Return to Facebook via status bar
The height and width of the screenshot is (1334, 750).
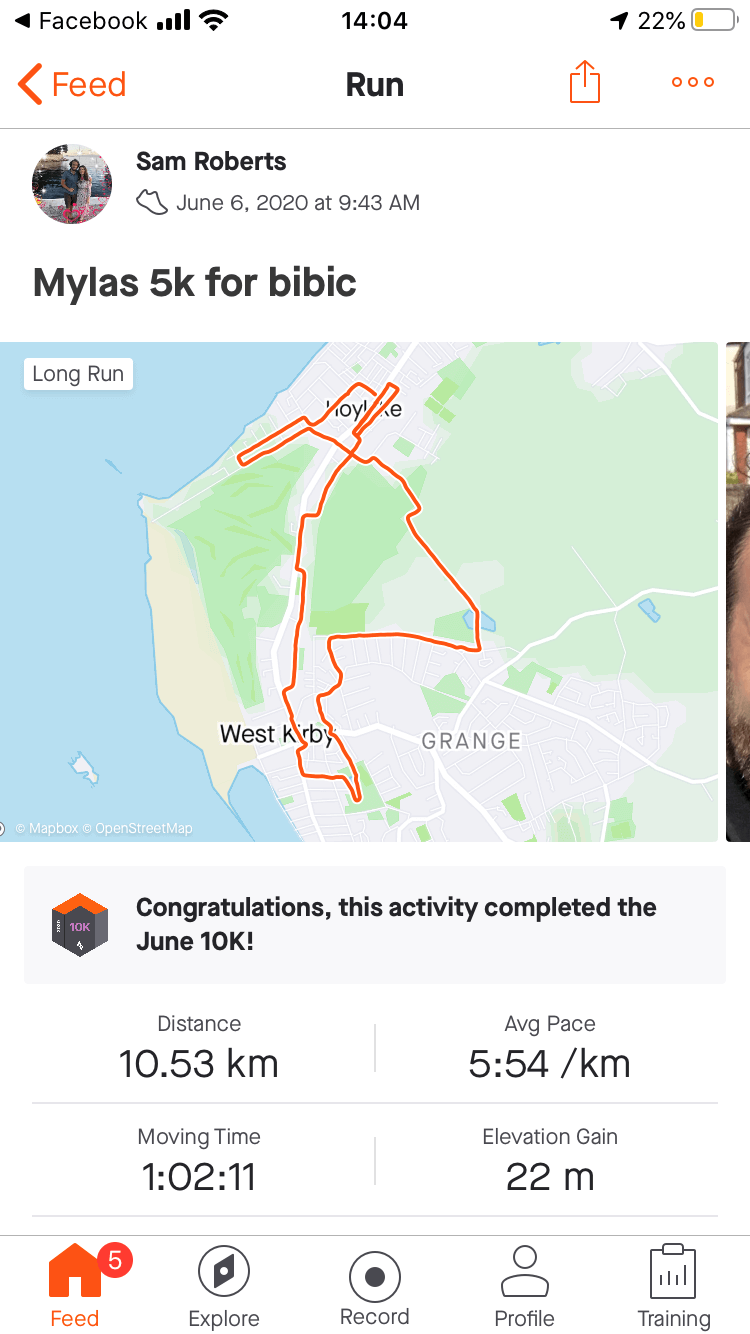coord(80,21)
